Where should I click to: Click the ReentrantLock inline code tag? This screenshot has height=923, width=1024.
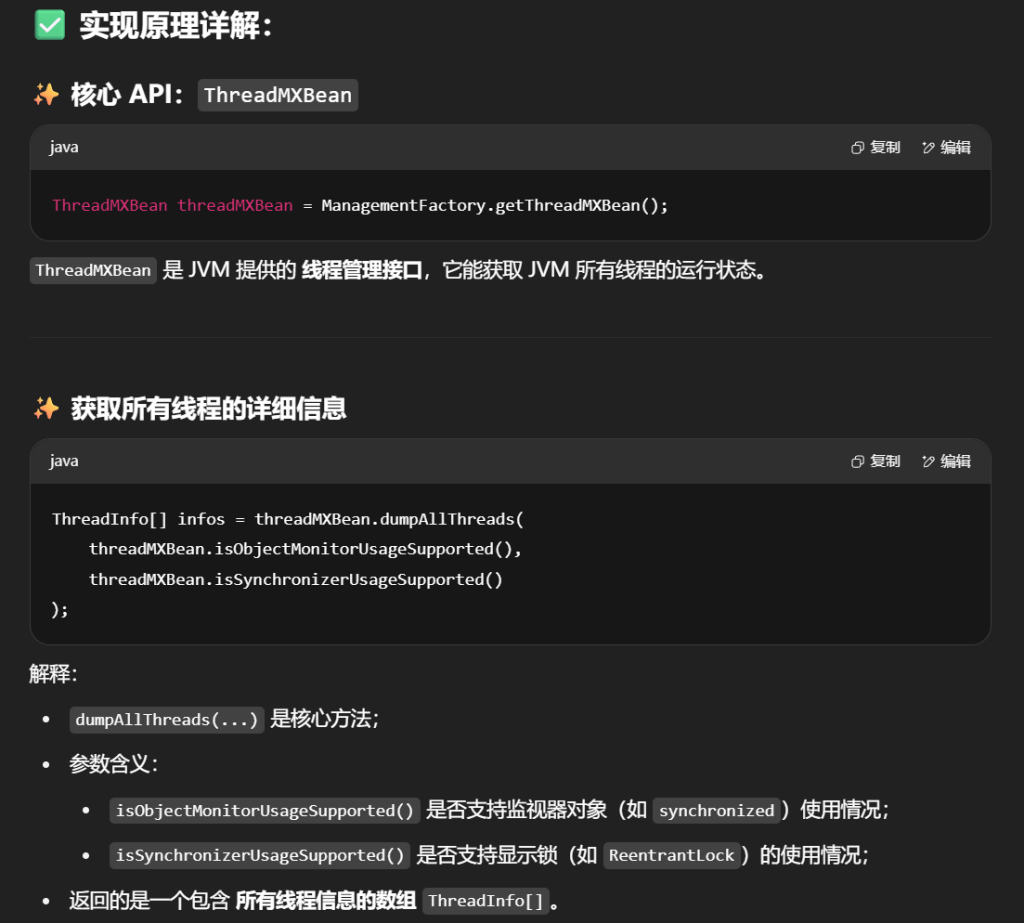tap(671, 855)
